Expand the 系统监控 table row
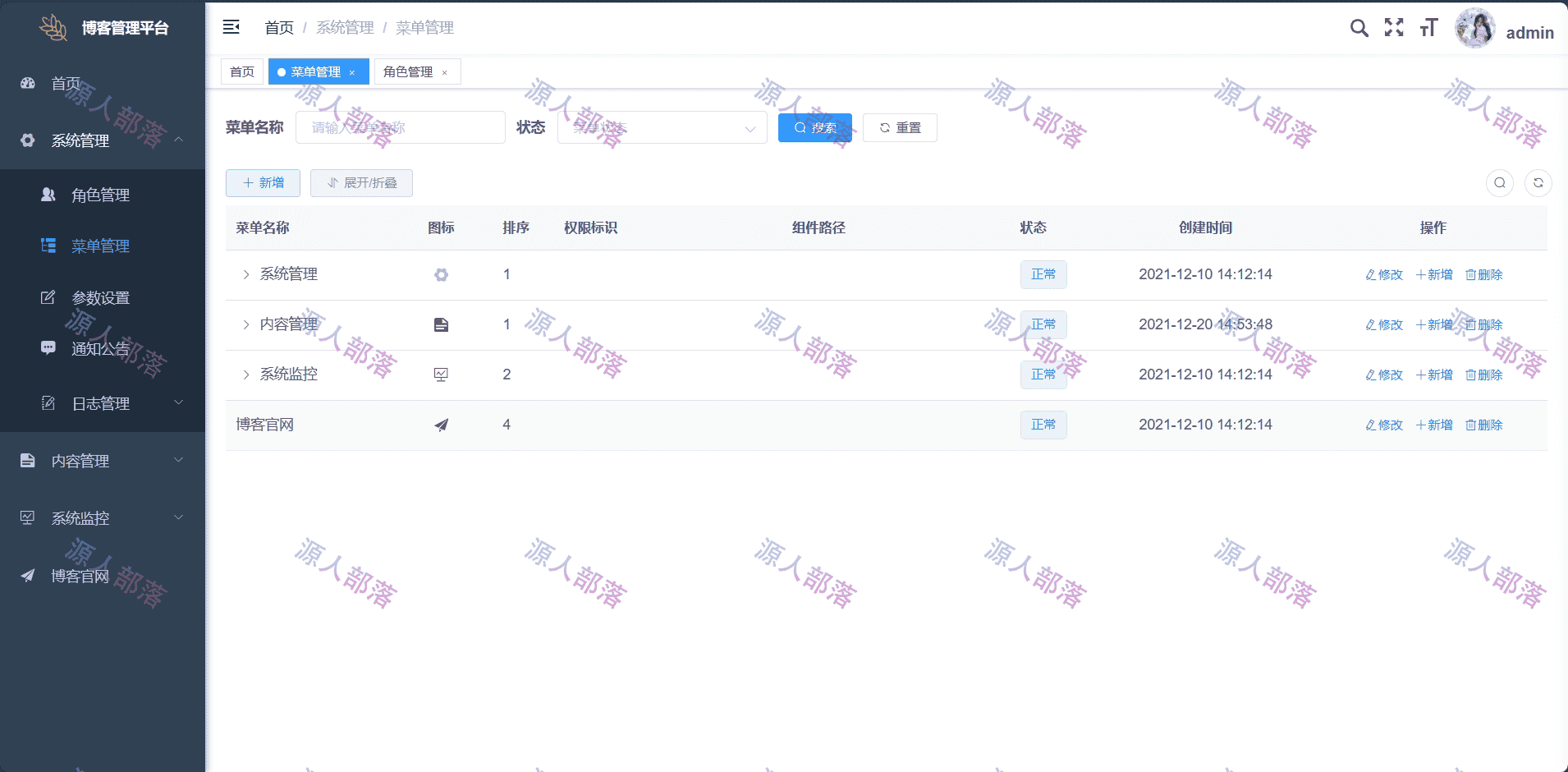Image resolution: width=1568 pixels, height=772 pixels. (245, 375)
